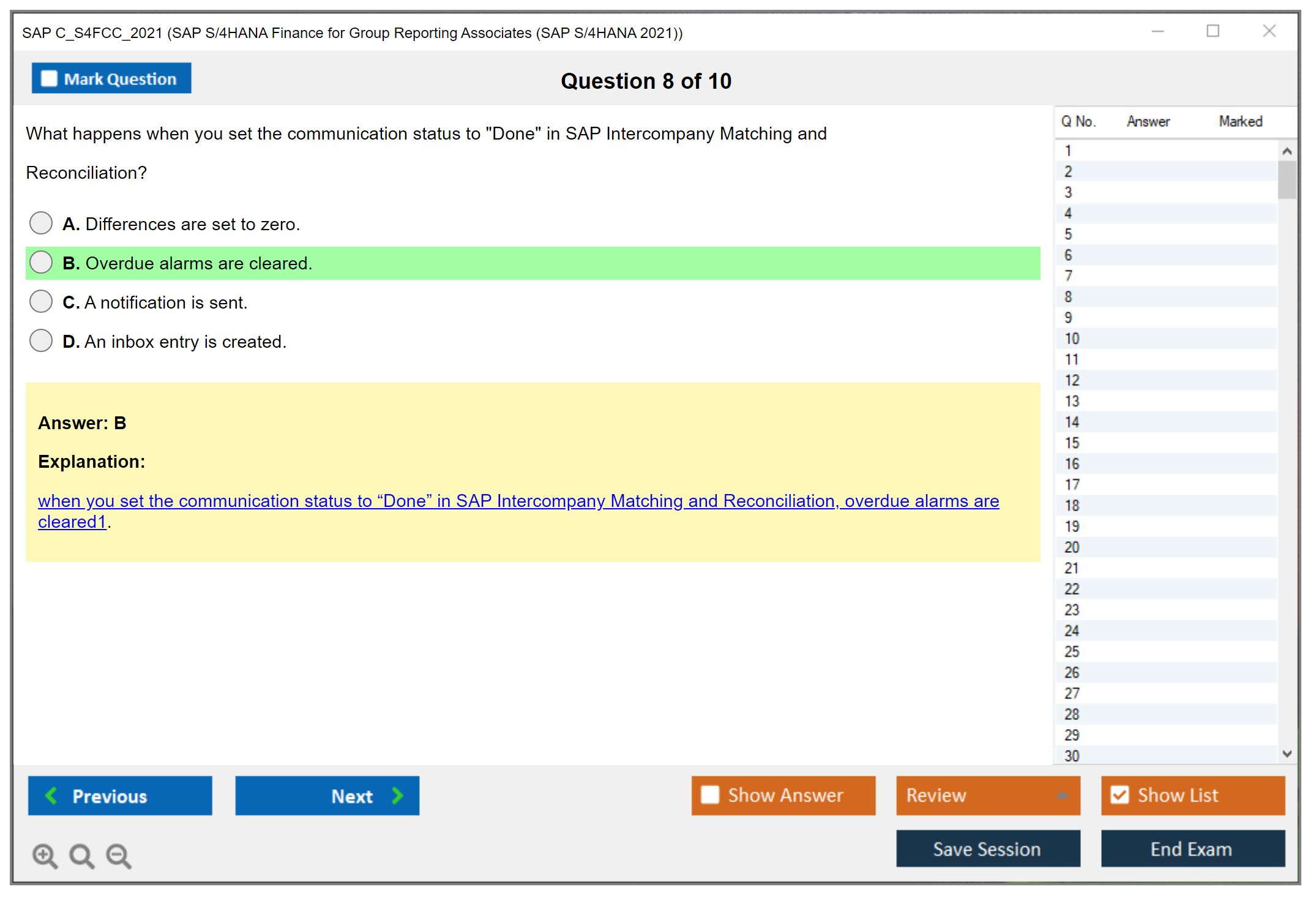Screen dimensions: 1316x900
Task: Uncheck the Show List checkbox
Action: [x=1120, y=795]
